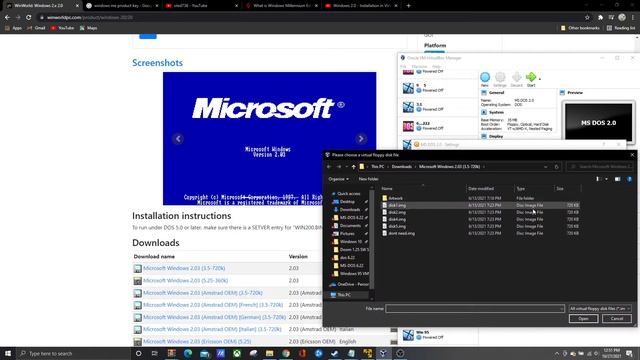Open 'Microsoft Windows 2.03 (5.25-360k)' download link
Viewport: 640px width, 360px height.
point(186,280)
